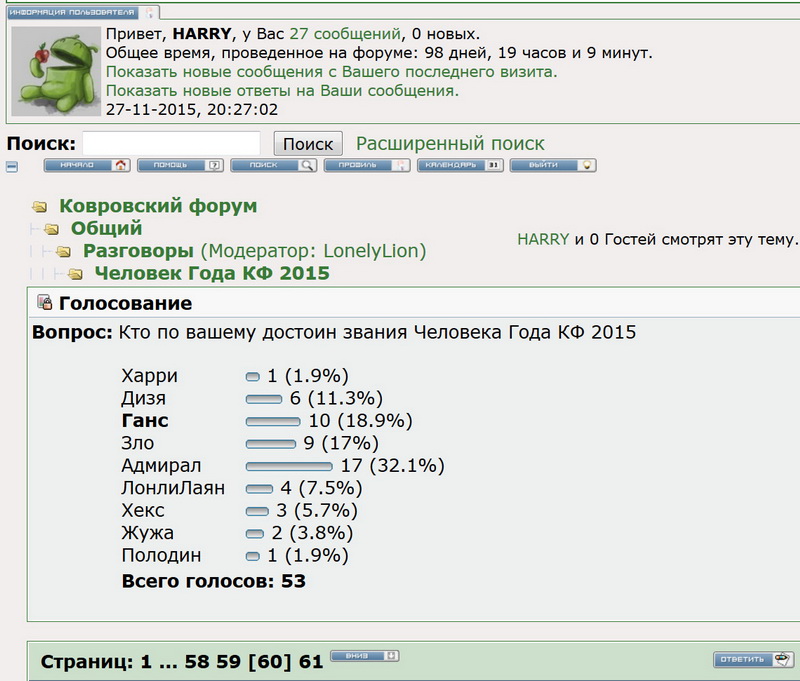The height and width of the screenshot is (681, 800).
Task: Click the Жужа poll option
Action: [147, 533]
